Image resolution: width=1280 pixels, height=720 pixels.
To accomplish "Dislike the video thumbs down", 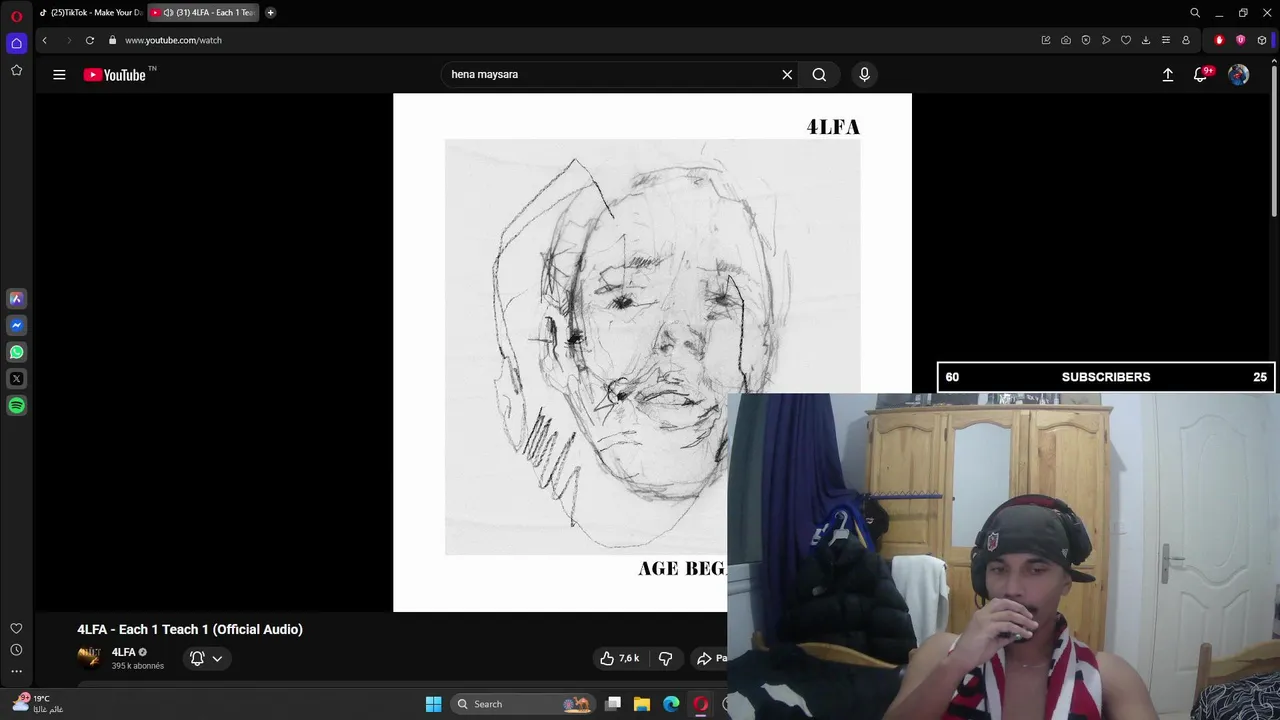I will coord(665,658).
